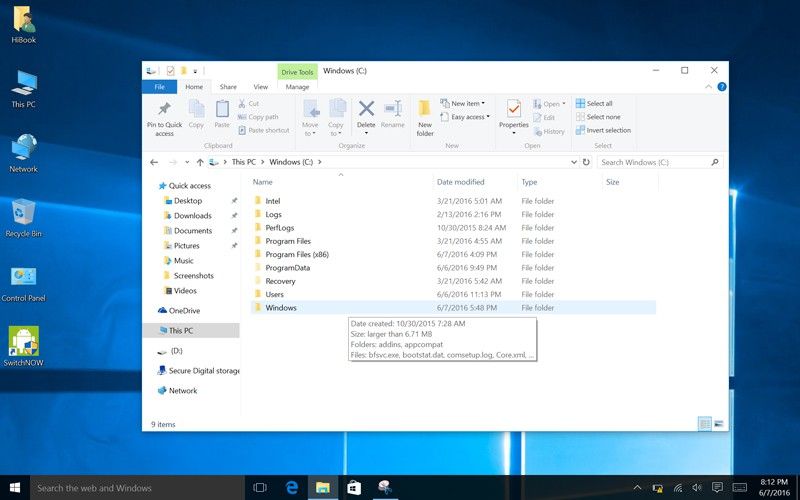Expand the Easy access dropdown
The width and height of the screenshot is (800, 500).
coord(465,117)
